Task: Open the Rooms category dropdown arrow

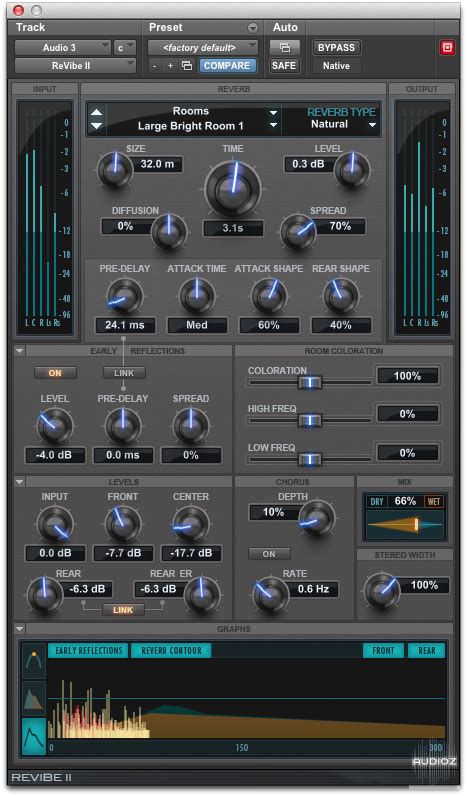Action: click(x=274, y=112)
